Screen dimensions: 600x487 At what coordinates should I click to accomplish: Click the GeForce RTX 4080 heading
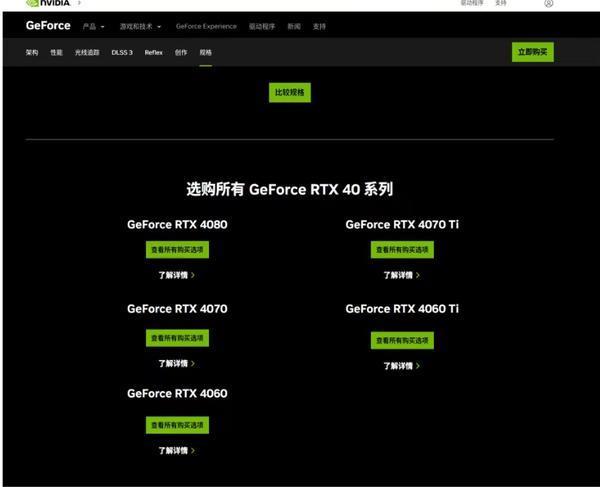[x=177, y=225]
